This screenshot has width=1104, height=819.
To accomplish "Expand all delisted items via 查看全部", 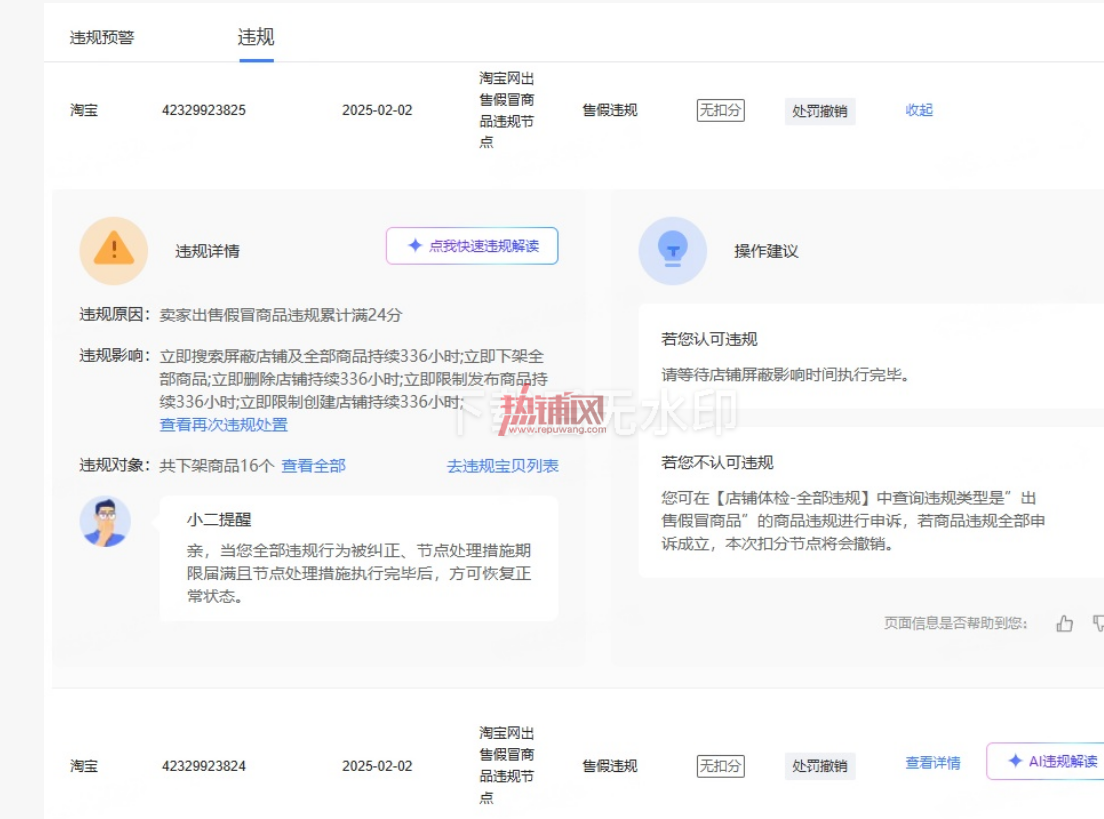I will (313, 465).
